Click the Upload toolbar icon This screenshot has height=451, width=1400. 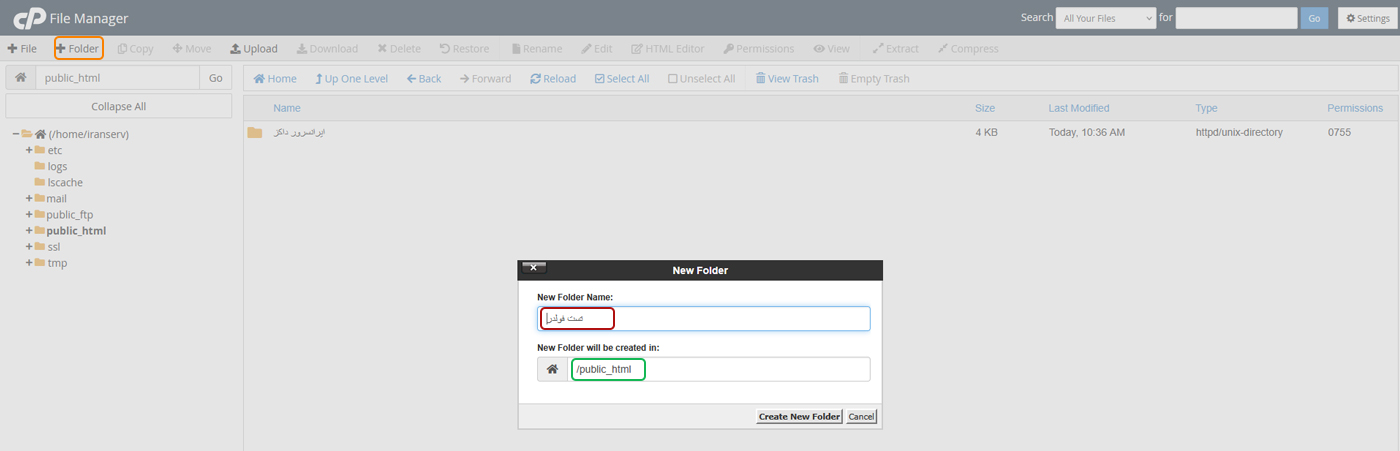coord(253,48)
